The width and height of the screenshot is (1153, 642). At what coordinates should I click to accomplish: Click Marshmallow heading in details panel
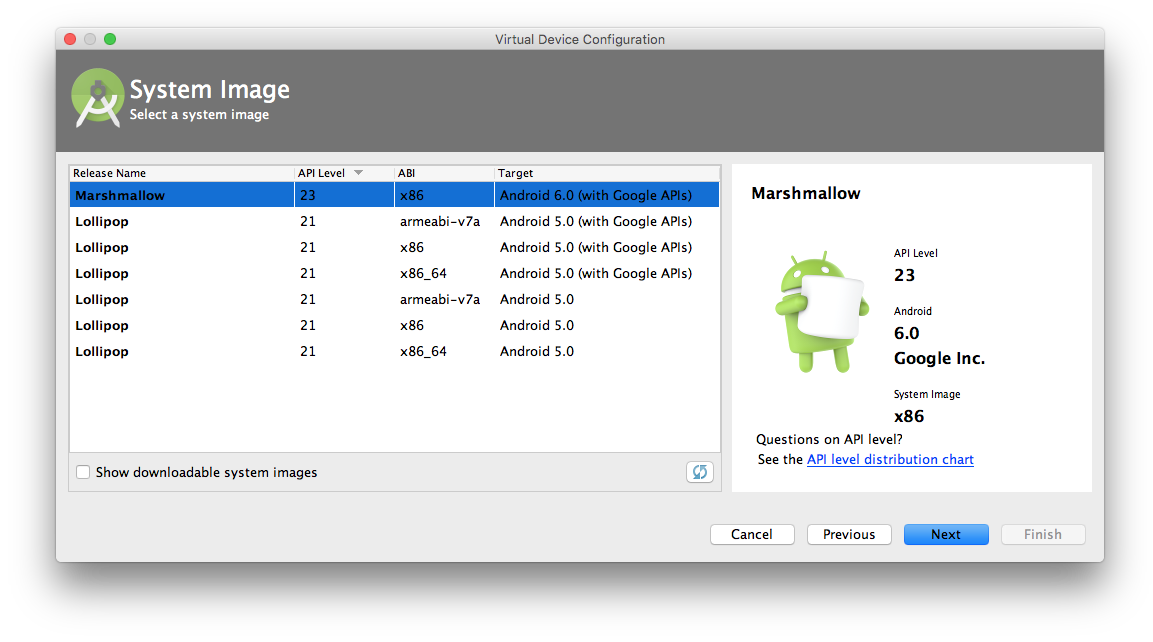coord(806,193)
